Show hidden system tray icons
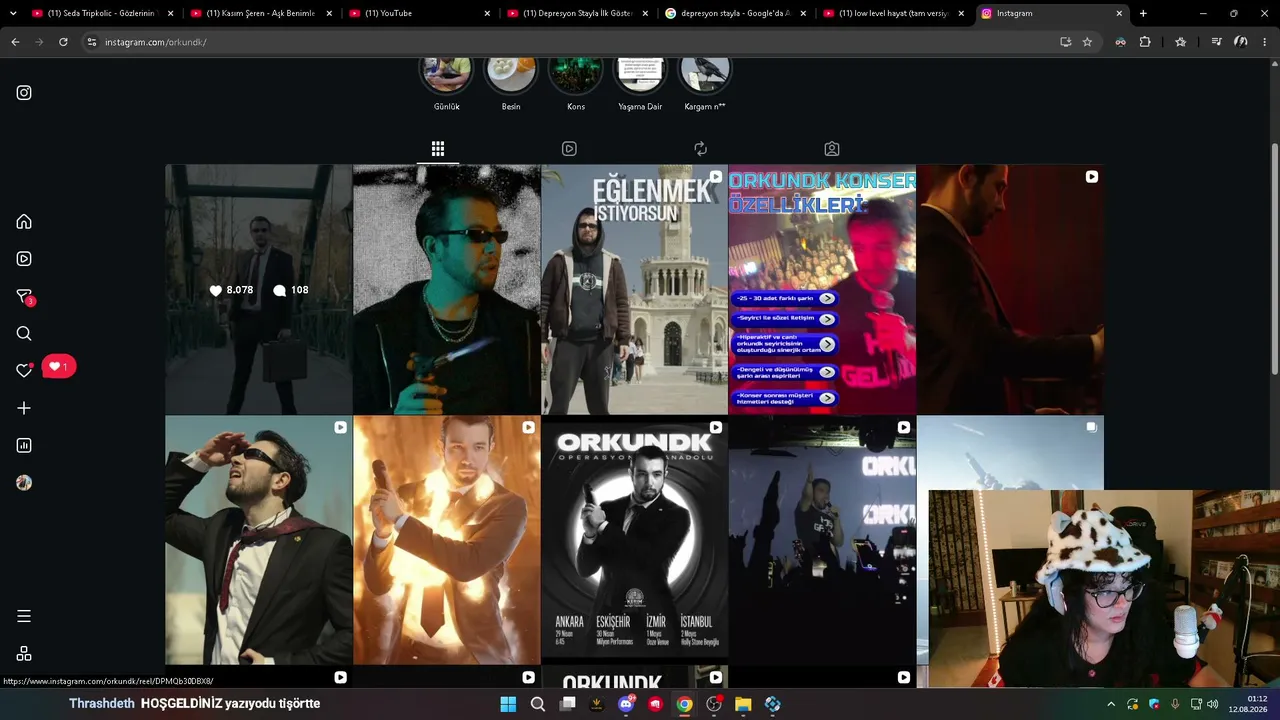This screenshot has height=720, width=1280. (x=1110, y=704)
